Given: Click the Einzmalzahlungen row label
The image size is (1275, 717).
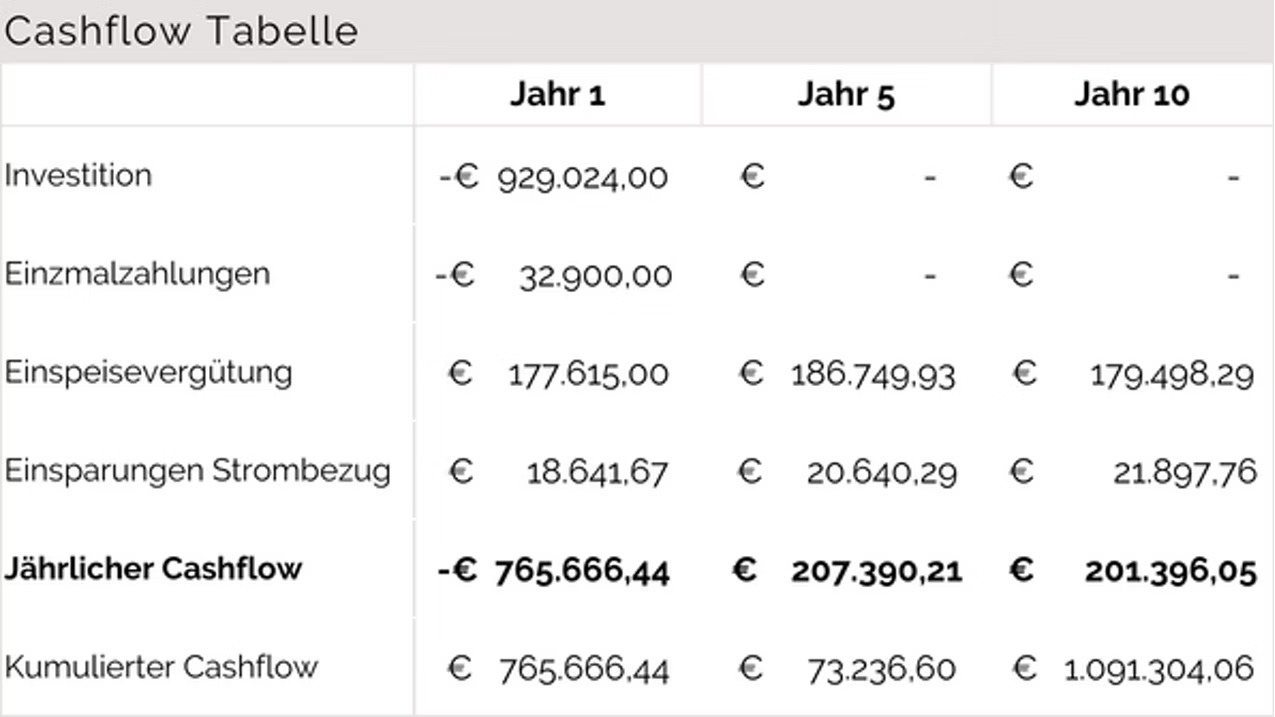Looking at the screenshot, I should pos(137,273).
